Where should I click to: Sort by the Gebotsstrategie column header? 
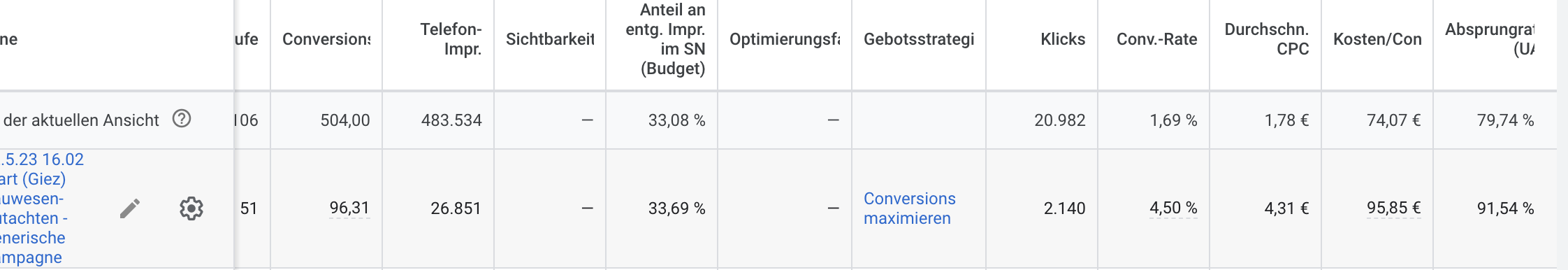tap(919, 39)
